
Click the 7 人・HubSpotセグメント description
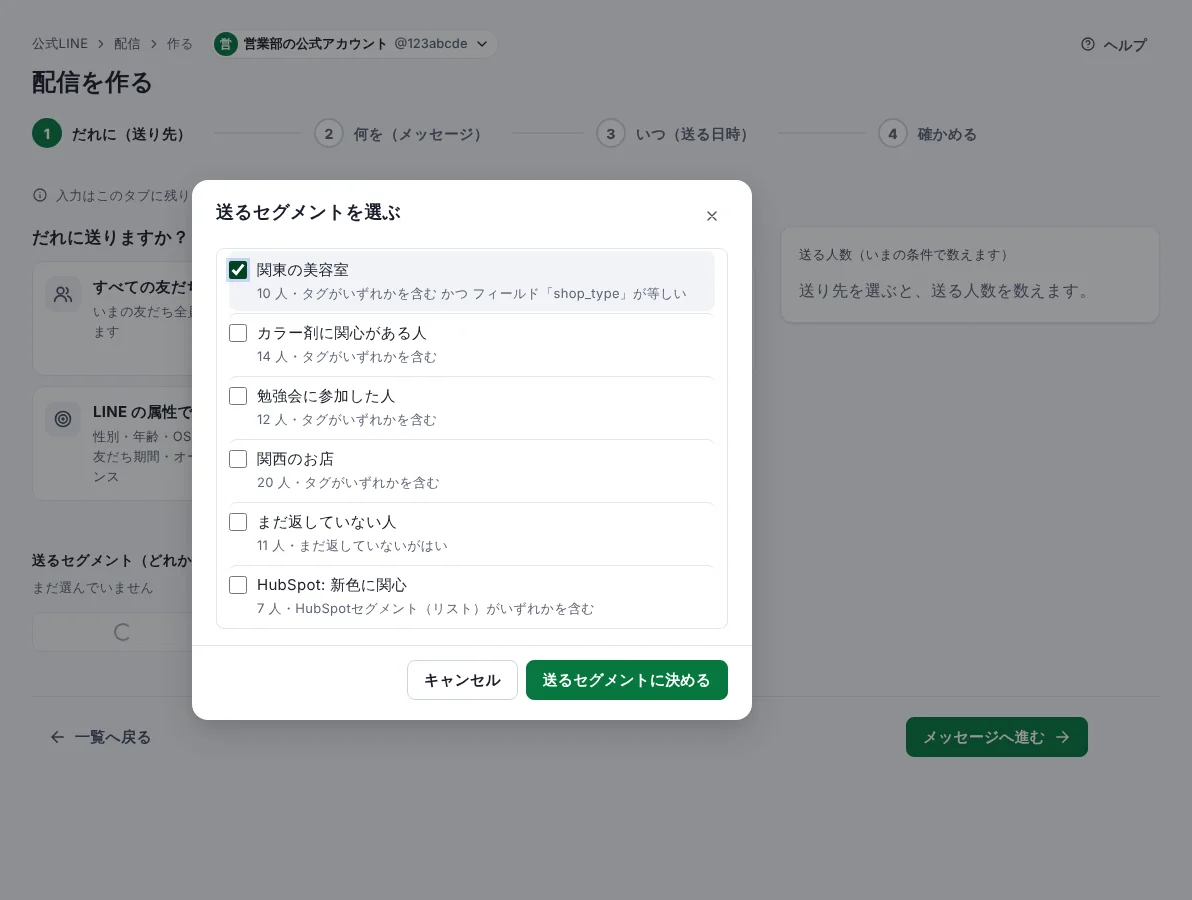425,609
